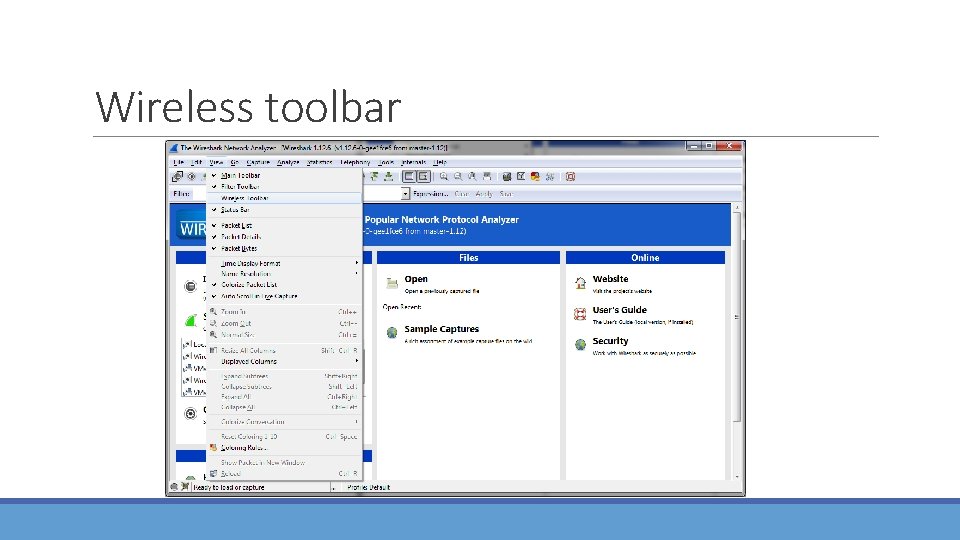Click the green shark fin Start icon
The width and height of the screenshot is (960, 540).
(191, 320)
